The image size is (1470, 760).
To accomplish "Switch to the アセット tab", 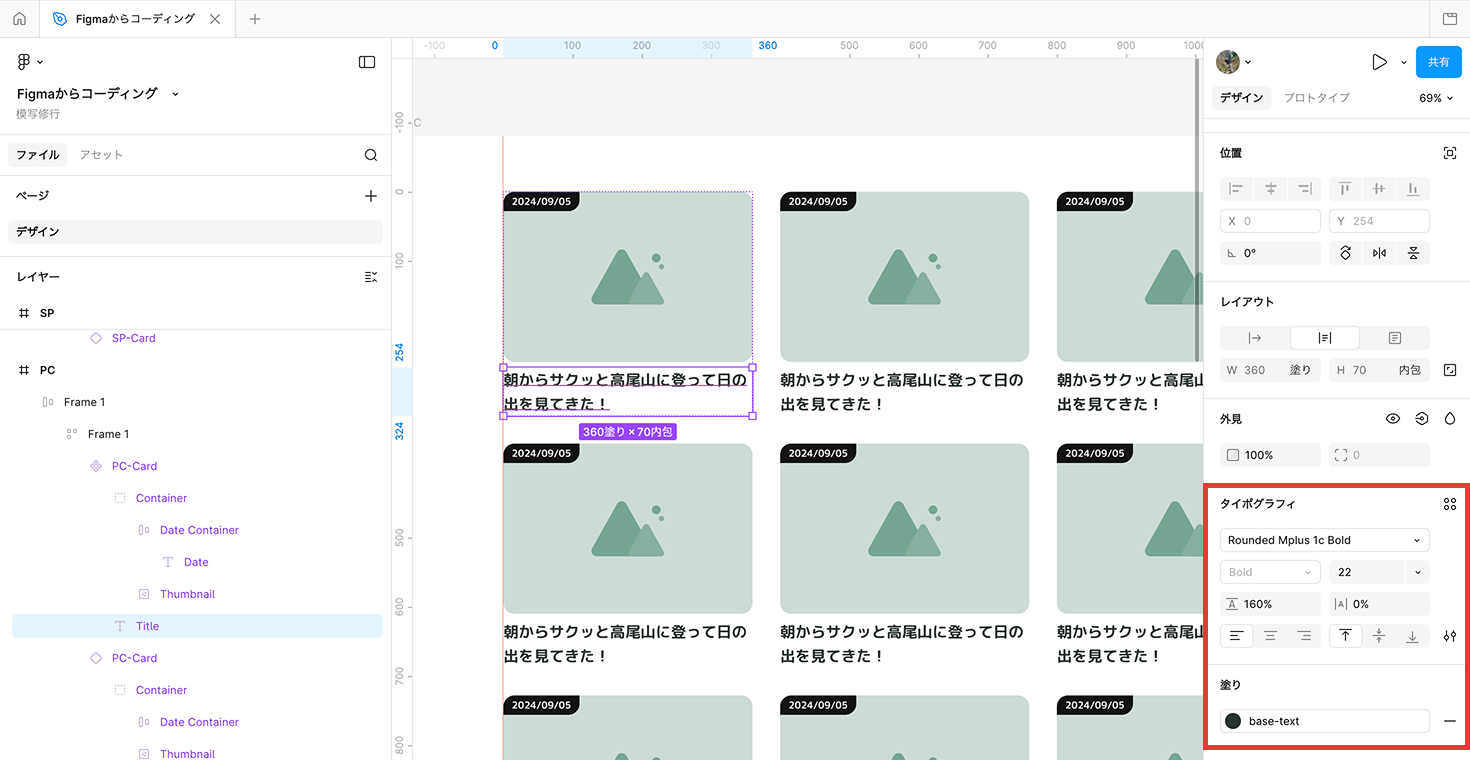I will coord(101,155).
